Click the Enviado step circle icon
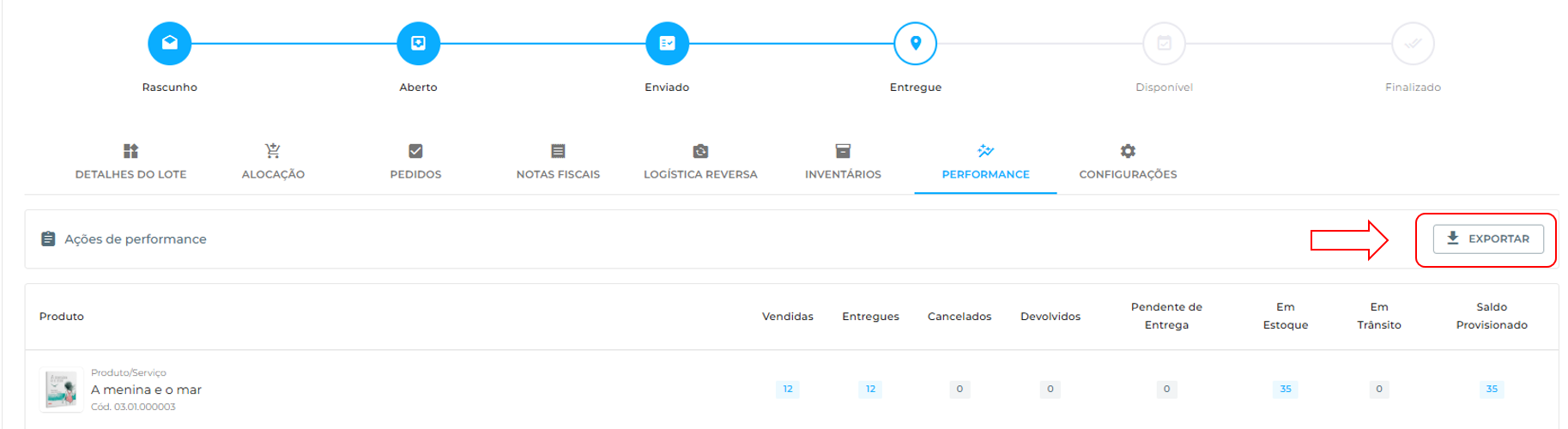Image resolution: width=1568 pixels, height=429 pixels. (667, 43)
